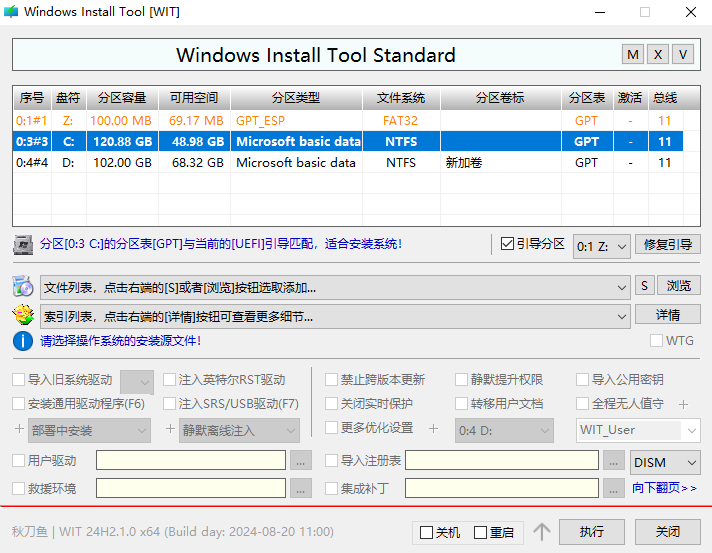Select the Z: GPT_ESP partition row
Screen dimensions: 712x553
pyautogui.click(x=348, y=121)
